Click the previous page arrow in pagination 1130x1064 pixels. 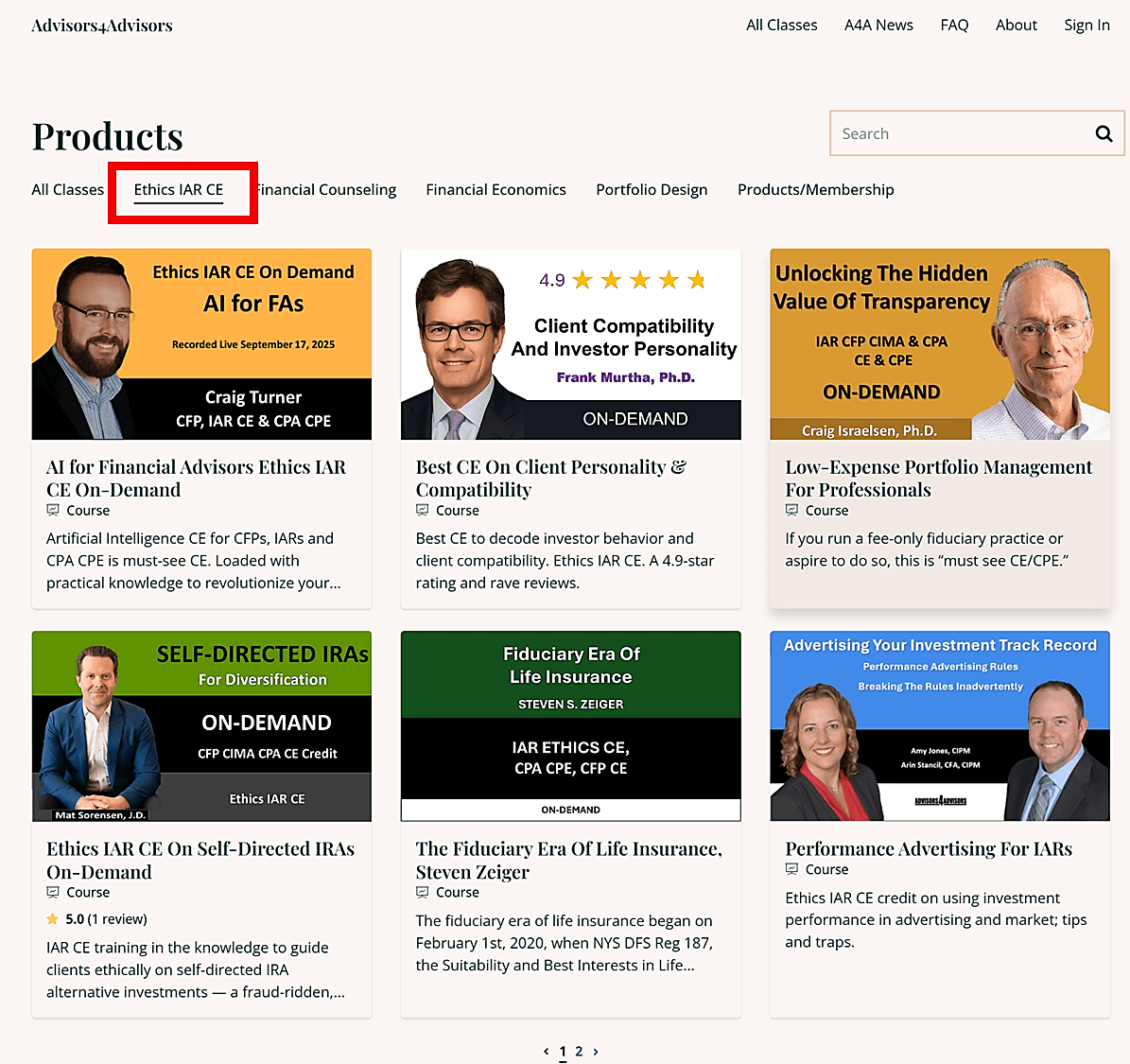pos(546,1052)
